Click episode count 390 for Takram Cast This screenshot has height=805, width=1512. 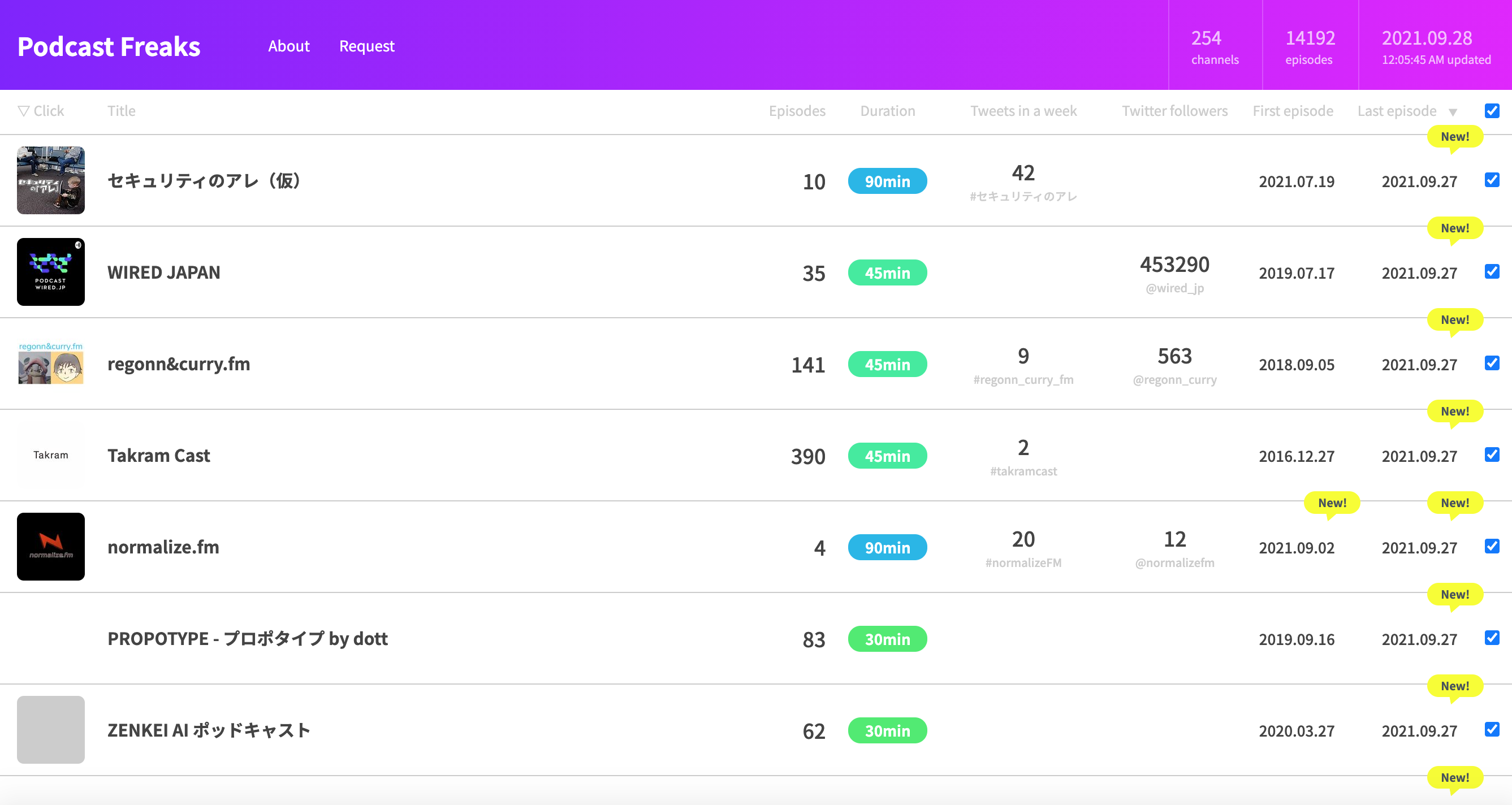(807, 456)
